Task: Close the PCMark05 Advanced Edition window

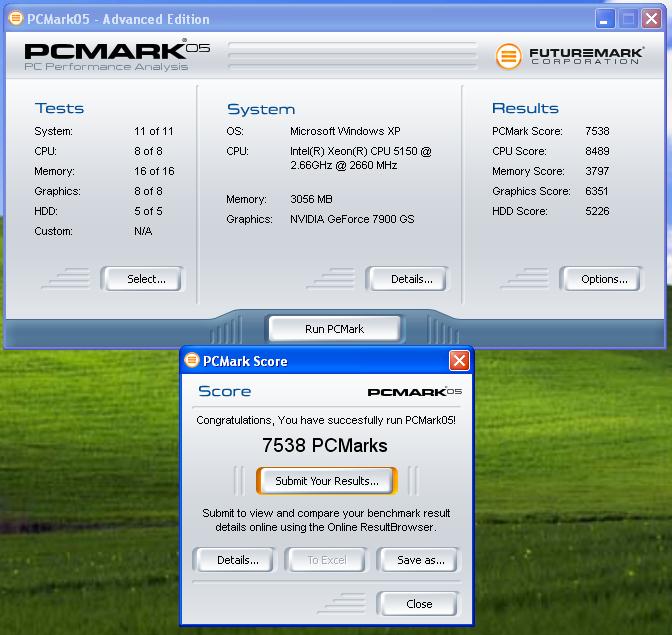Action: coord(651,19)
